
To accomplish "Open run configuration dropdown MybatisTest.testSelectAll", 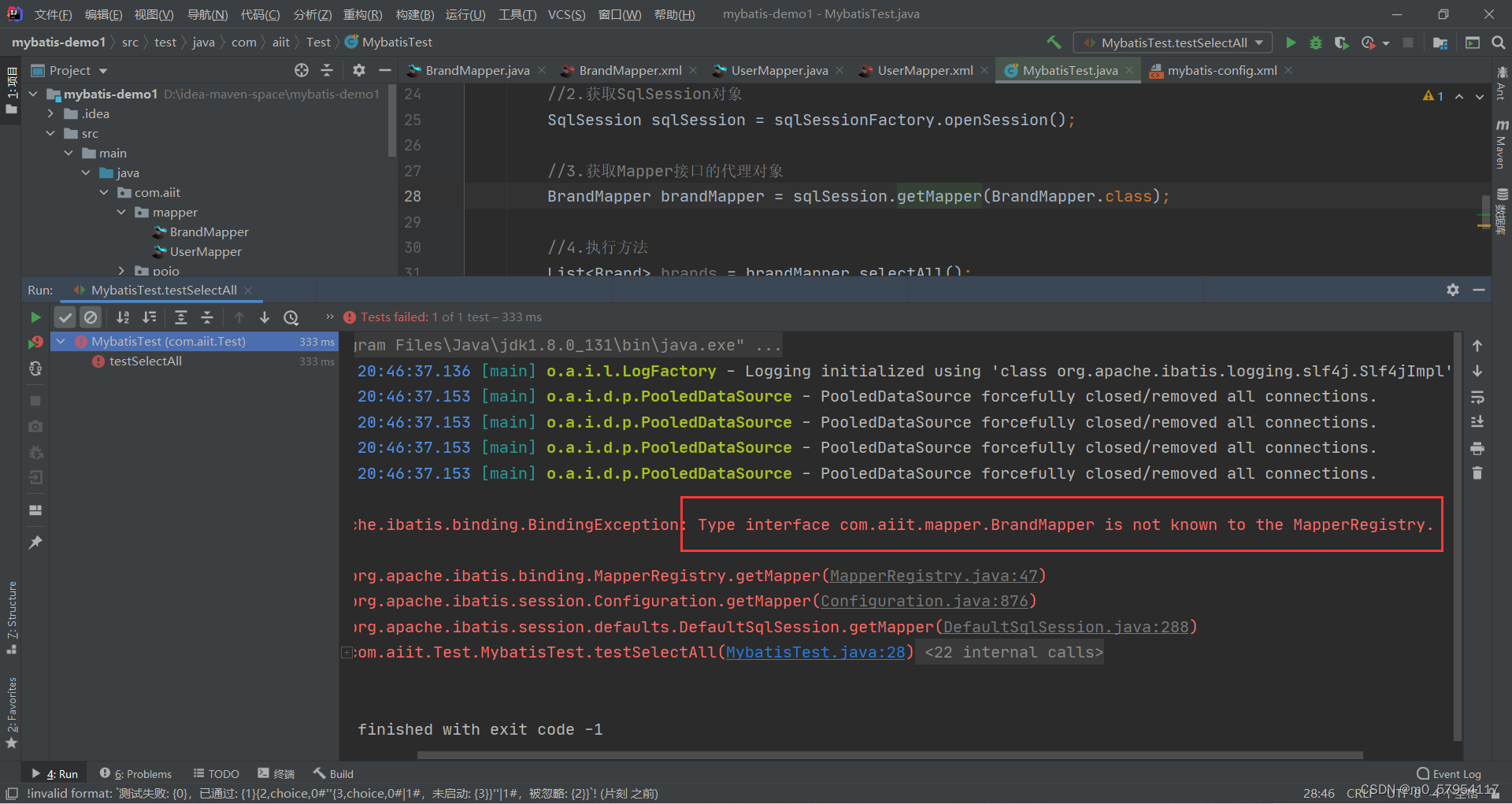I will coord(1173,43).
